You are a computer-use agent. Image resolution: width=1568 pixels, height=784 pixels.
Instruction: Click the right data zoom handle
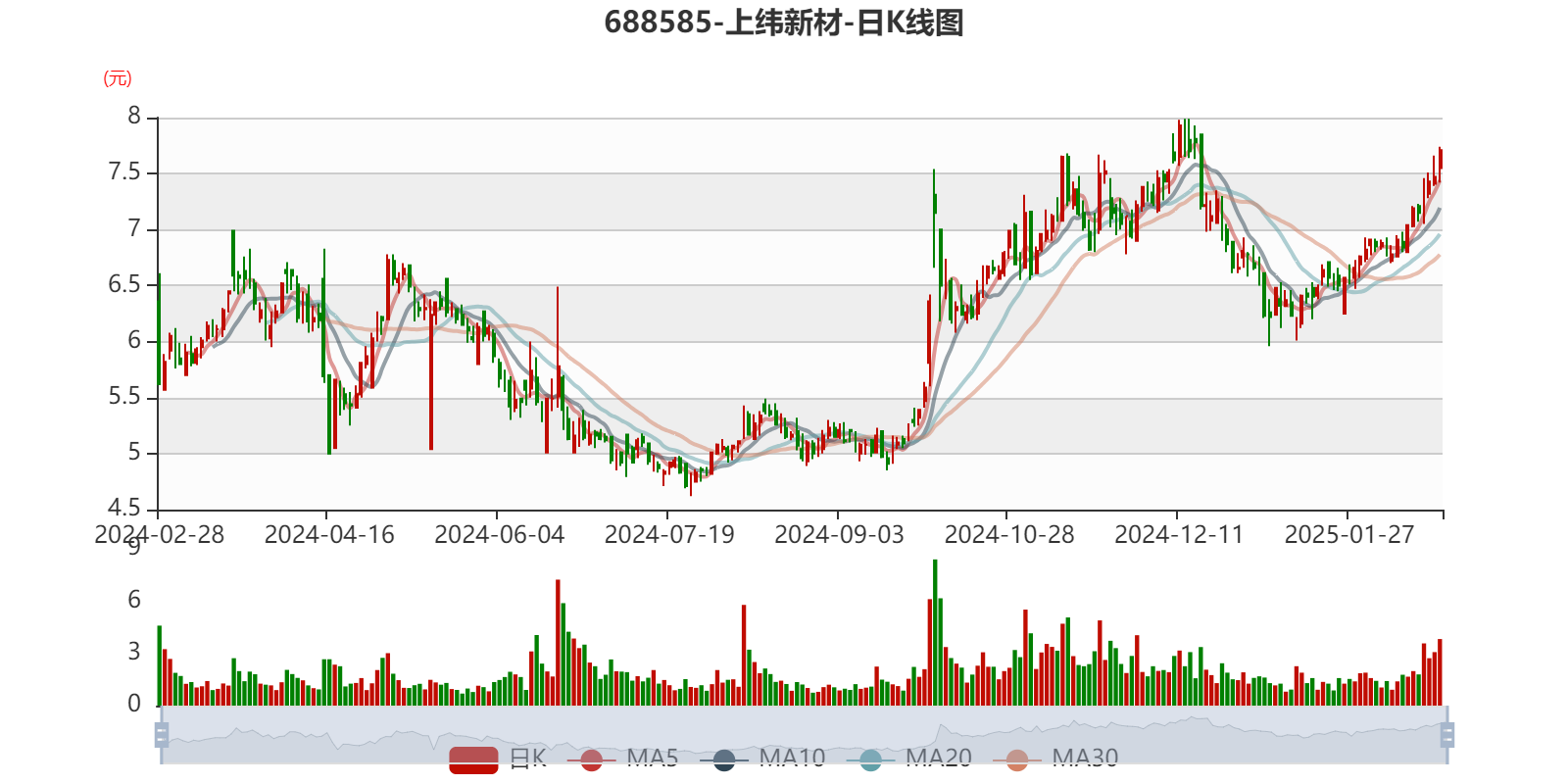pos(1447,734)
